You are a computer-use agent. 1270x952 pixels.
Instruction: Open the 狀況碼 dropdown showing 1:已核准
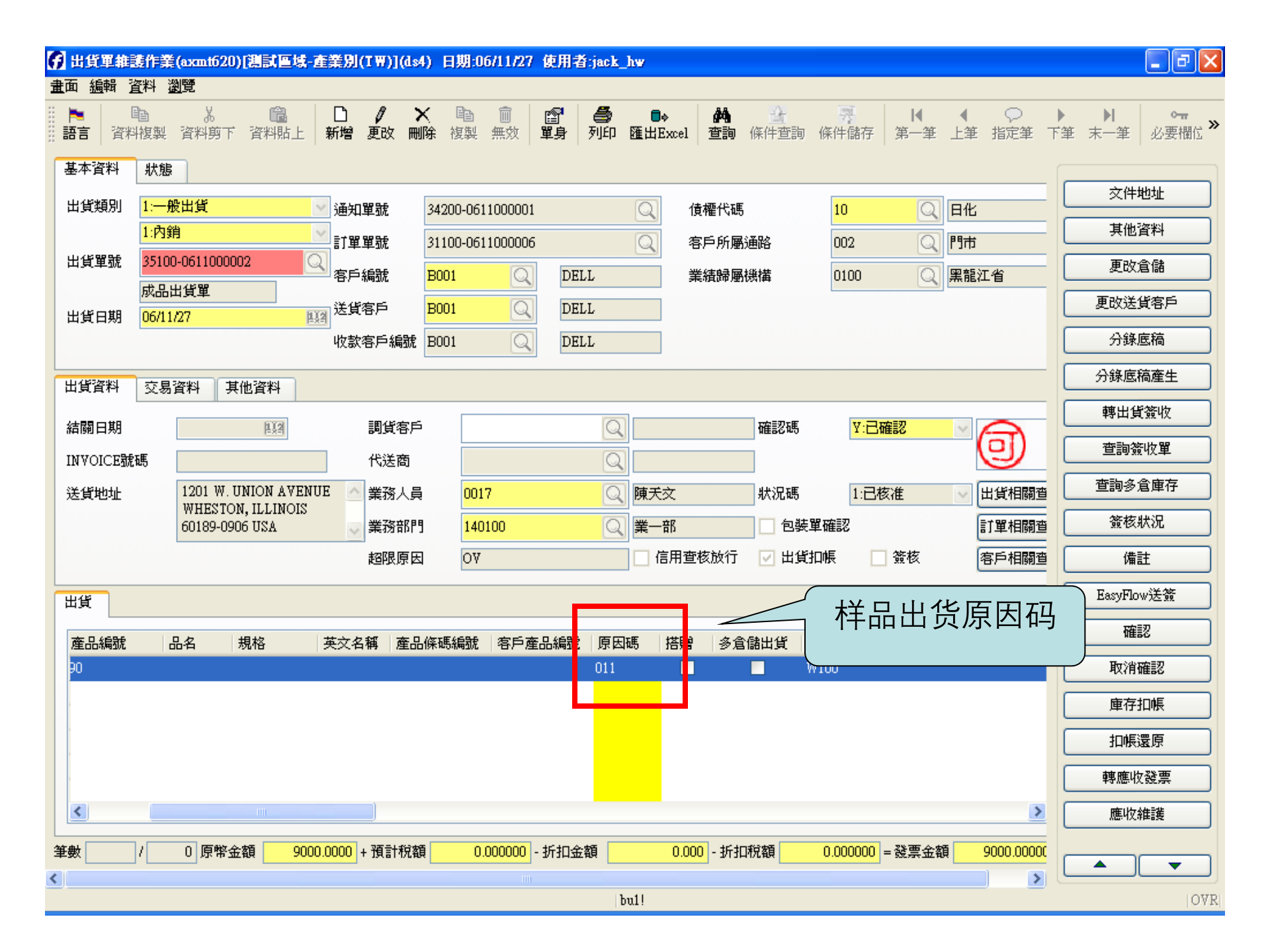pos(963,494)
